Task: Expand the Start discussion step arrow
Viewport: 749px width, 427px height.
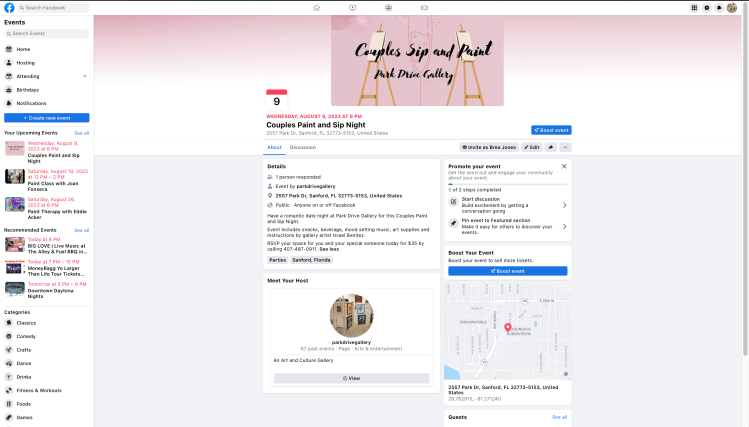Action: [x=564, y=205]
